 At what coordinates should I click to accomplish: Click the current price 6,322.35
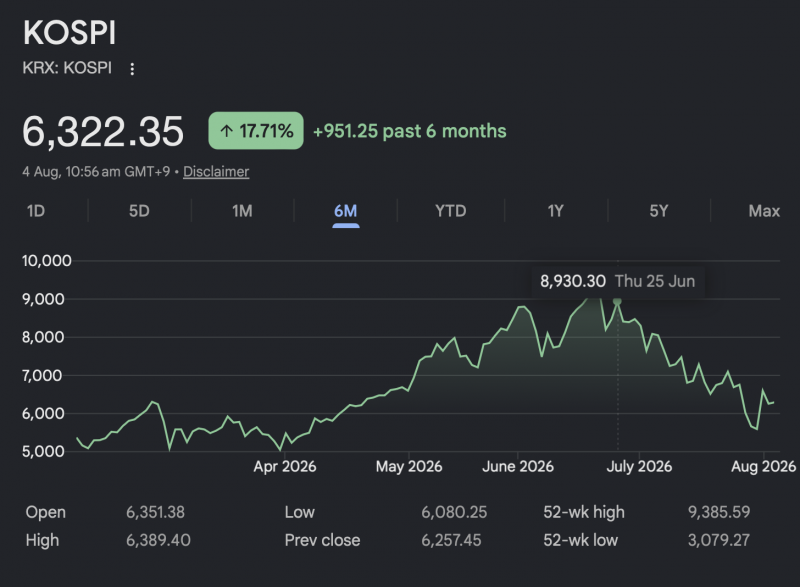103,132
